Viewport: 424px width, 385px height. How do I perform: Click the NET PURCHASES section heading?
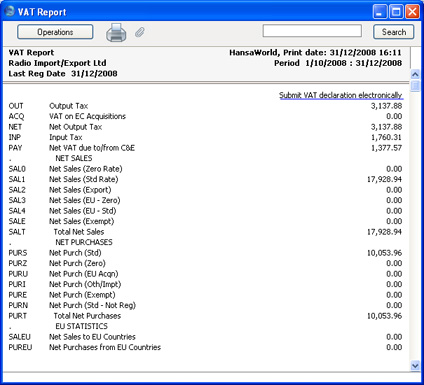[x=84, y=242]
